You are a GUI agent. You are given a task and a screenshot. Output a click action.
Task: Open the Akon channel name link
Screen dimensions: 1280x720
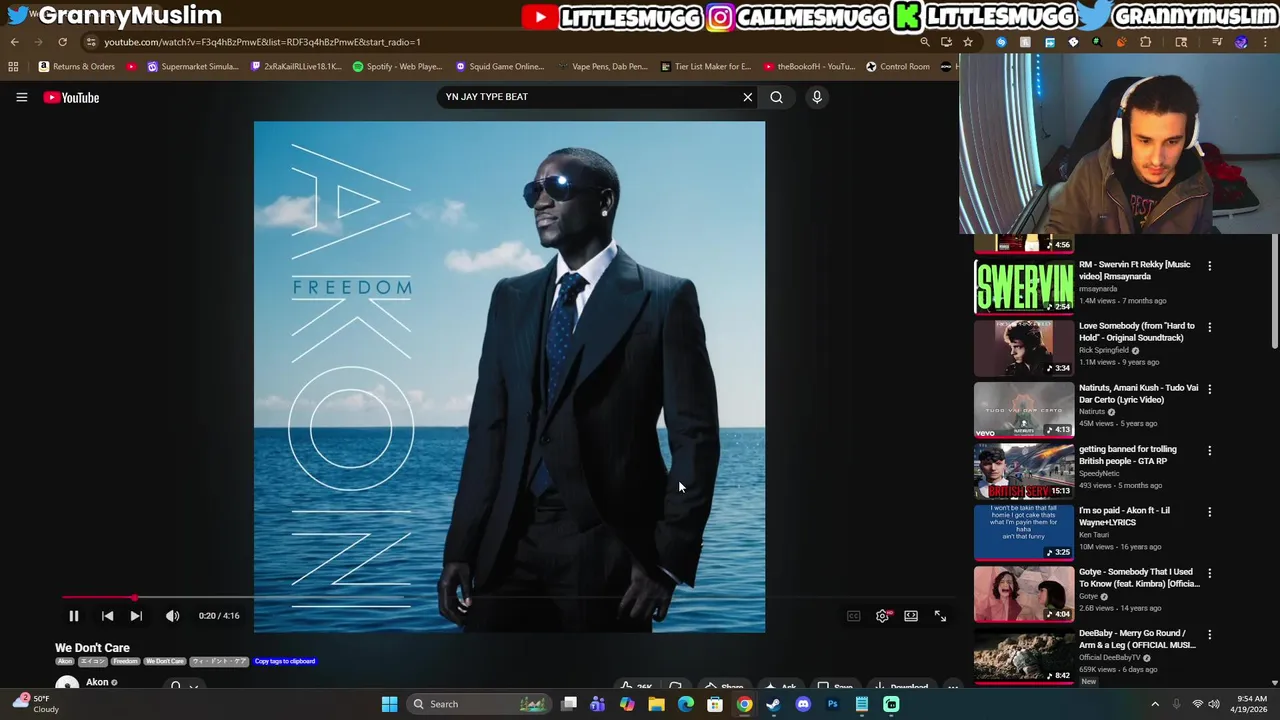[97, 682]
